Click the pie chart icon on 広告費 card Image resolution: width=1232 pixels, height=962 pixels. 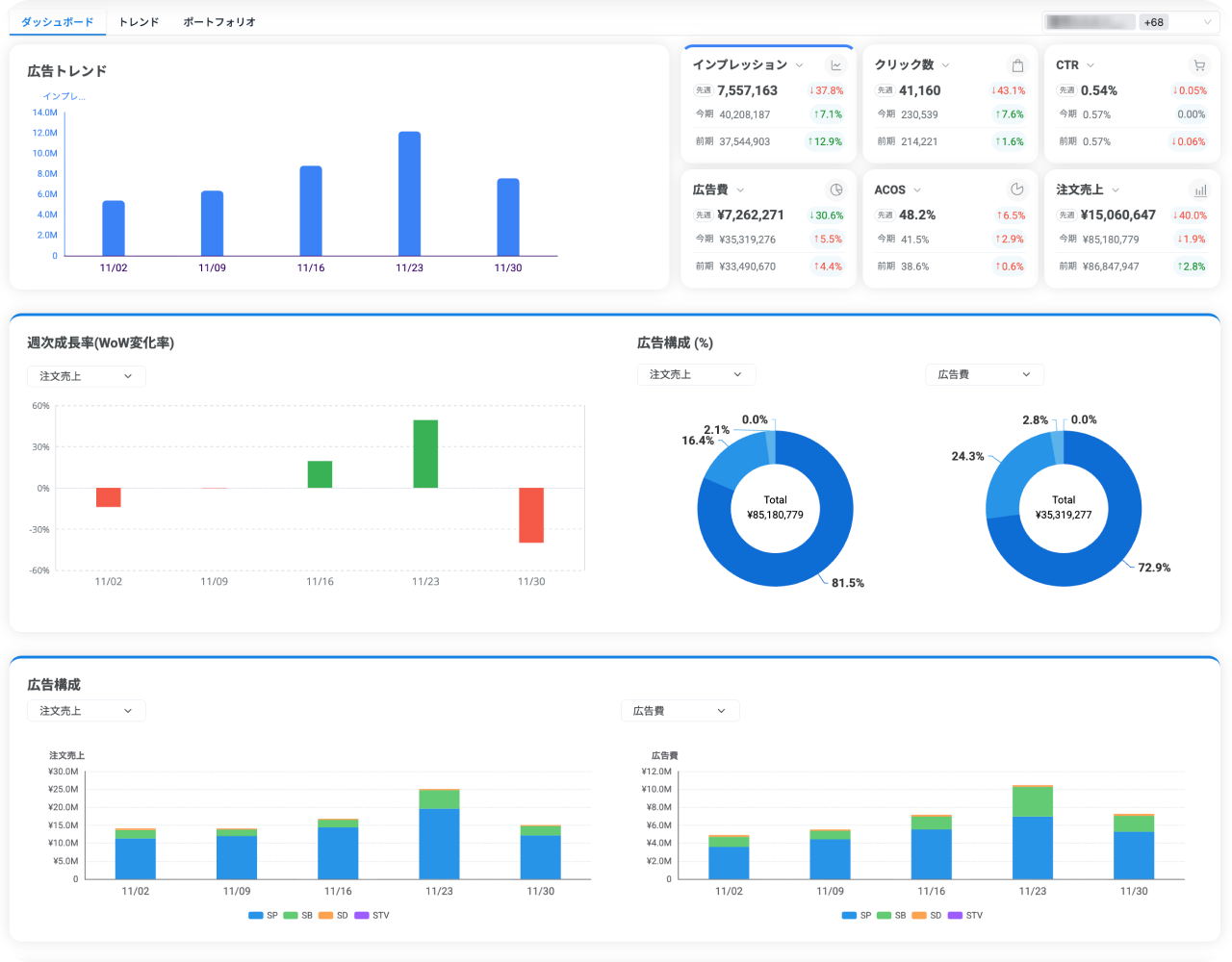coord(835,190)
